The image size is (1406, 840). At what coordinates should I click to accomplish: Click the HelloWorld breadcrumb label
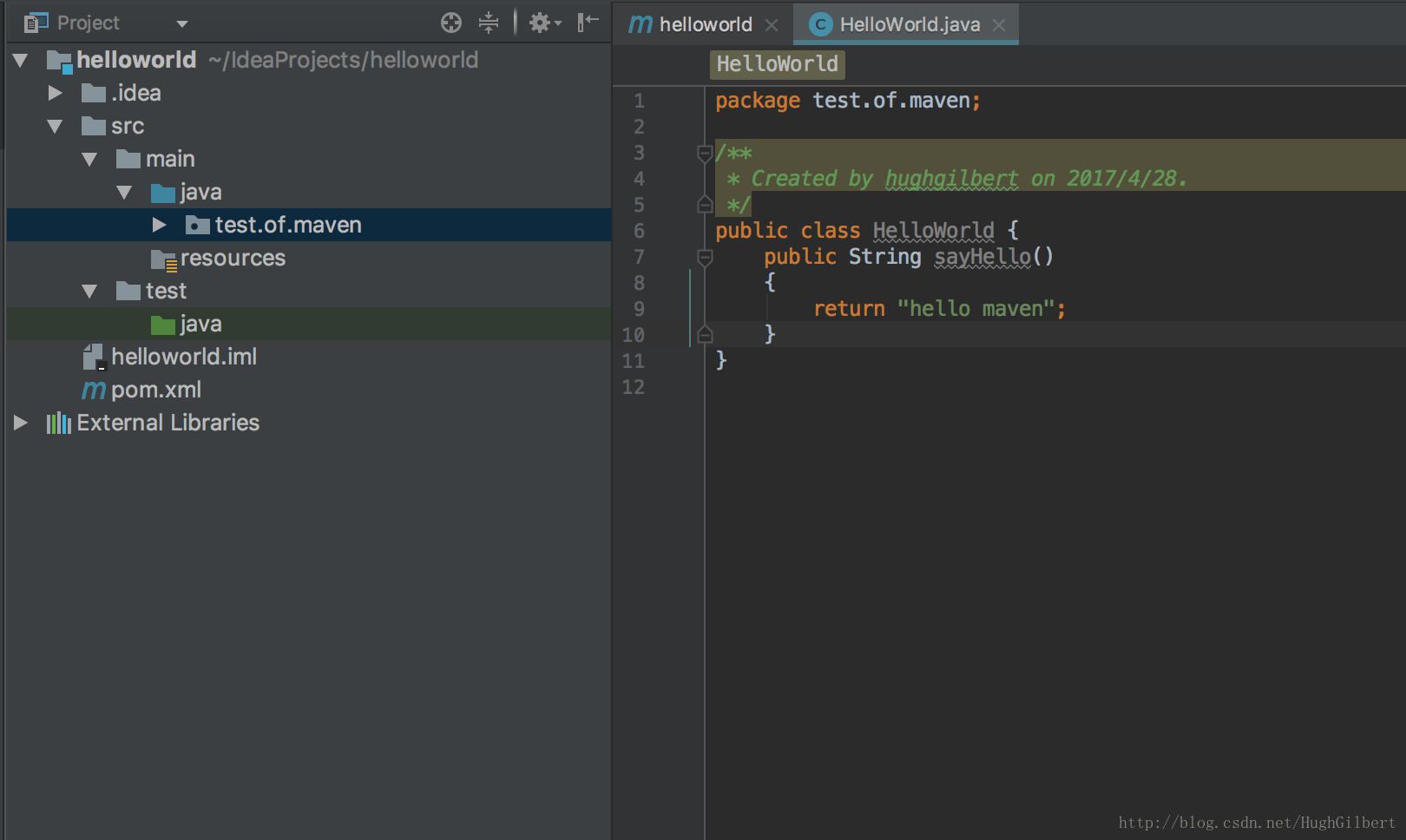click(x=777, y=64)
